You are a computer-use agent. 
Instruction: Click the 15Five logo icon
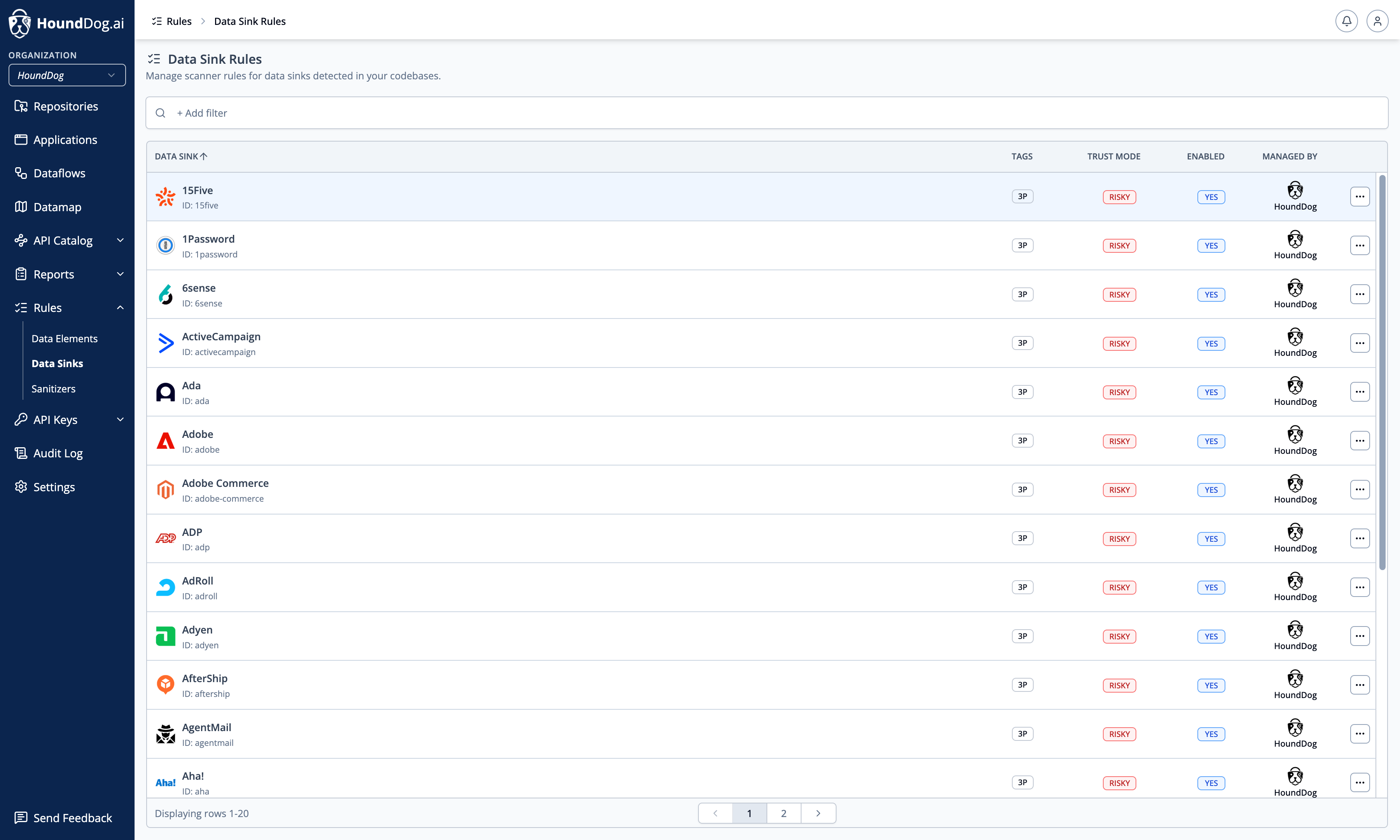coord(165,197)
